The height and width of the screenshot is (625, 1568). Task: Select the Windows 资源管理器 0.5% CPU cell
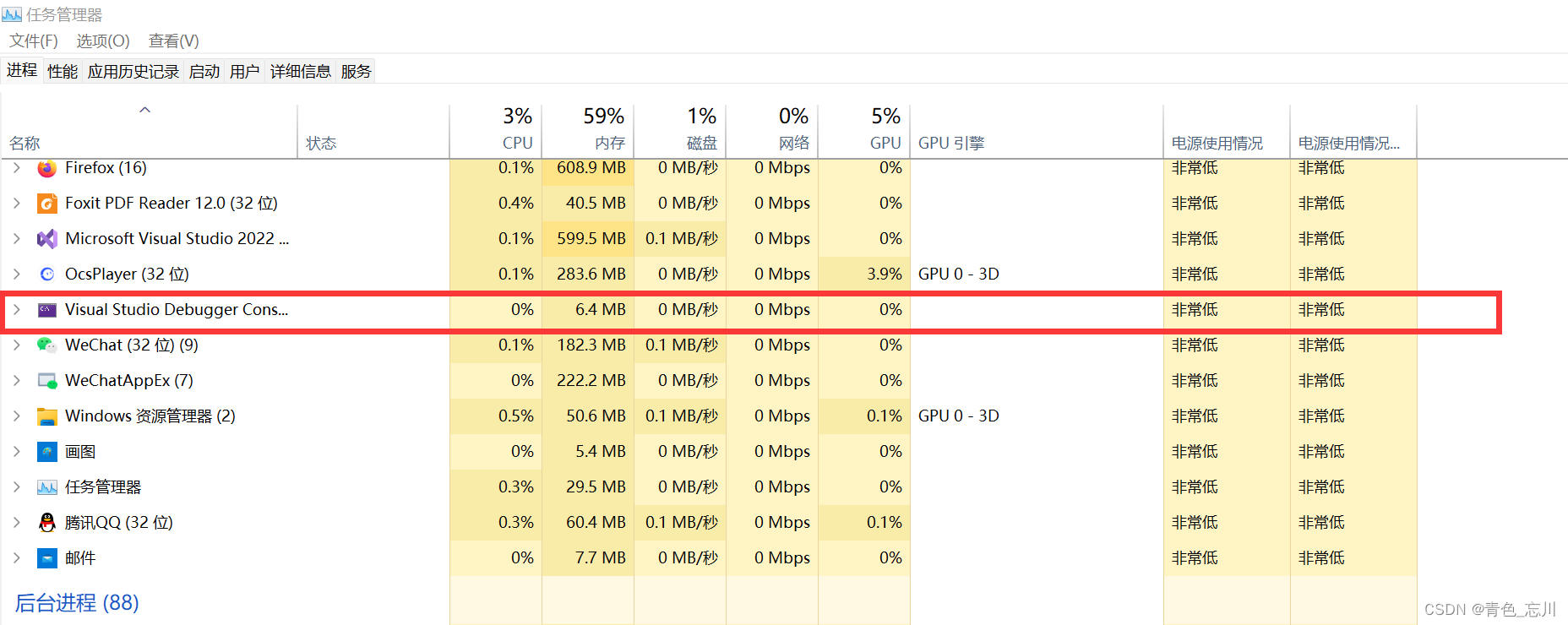point(496,416)
